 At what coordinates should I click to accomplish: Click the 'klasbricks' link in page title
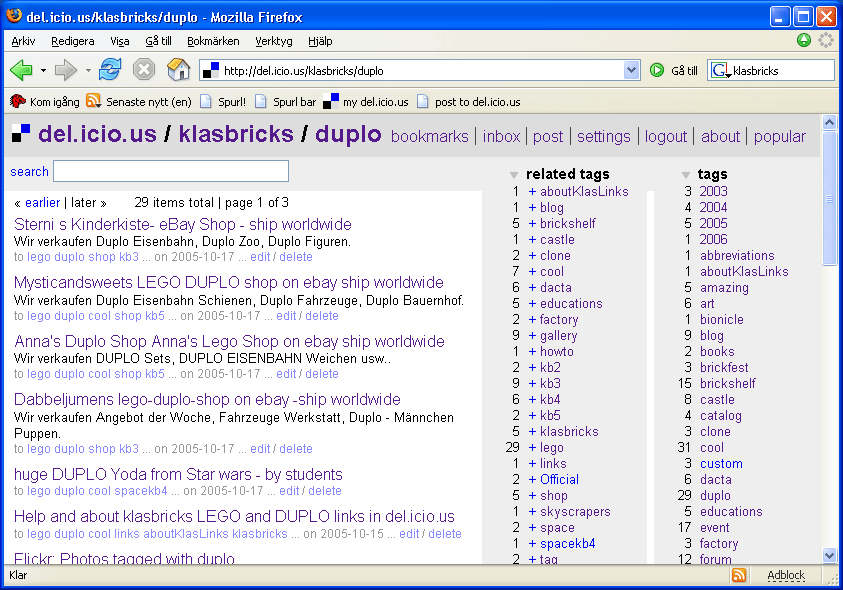click(236, 134)
